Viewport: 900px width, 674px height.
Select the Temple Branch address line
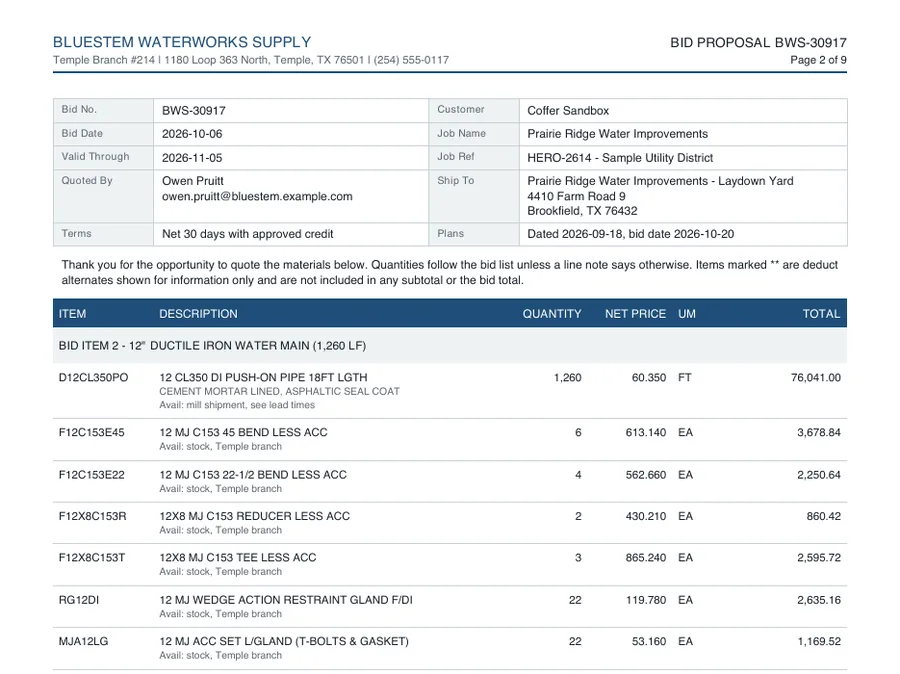[251, 60]
